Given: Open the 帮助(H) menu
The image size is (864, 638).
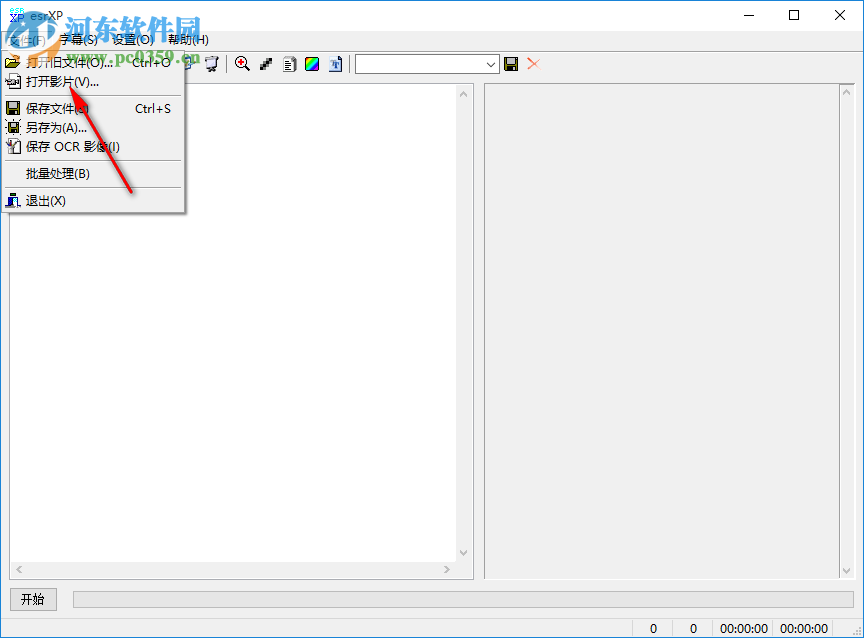Looking at the screenshot, I should (x=188, y=40).
